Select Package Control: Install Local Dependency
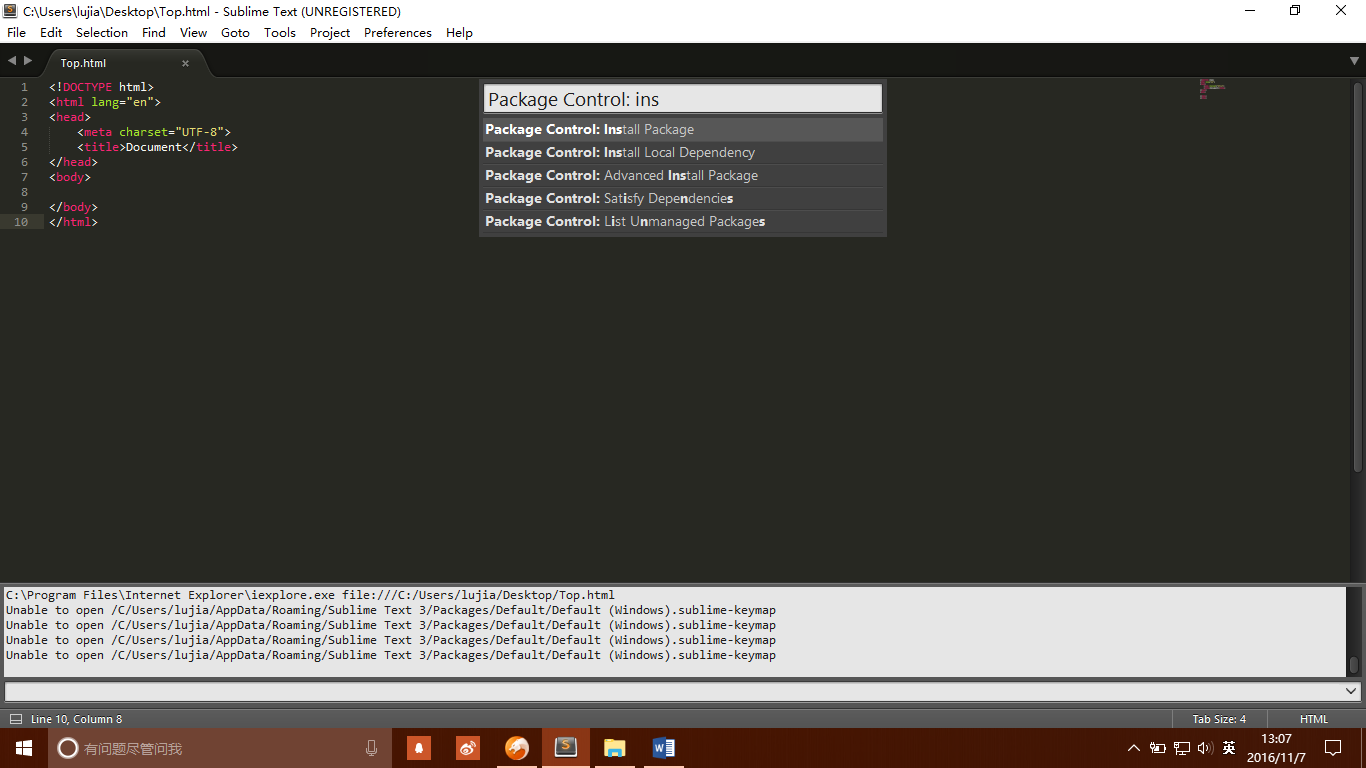 683,152
